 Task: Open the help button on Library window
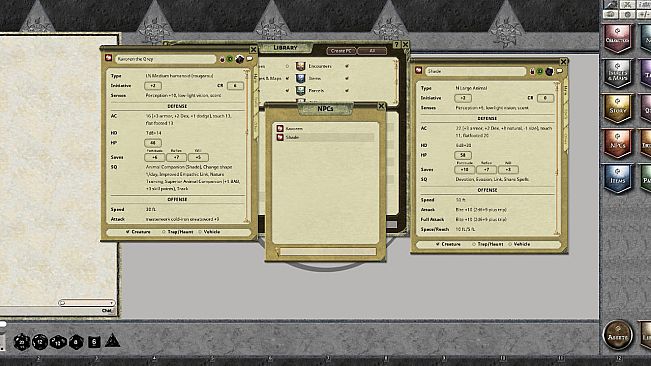pos(396,44)
